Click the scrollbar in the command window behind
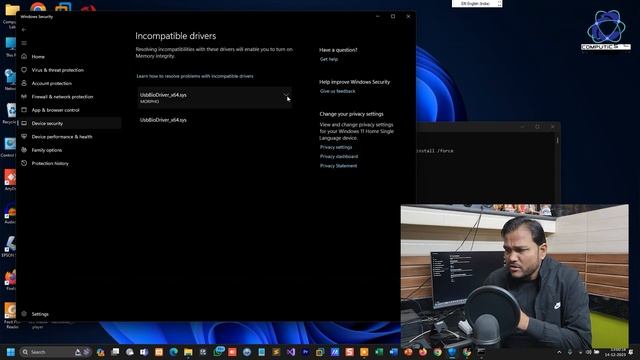The width and height of the screenshot is (640, 360). (557, 140)
